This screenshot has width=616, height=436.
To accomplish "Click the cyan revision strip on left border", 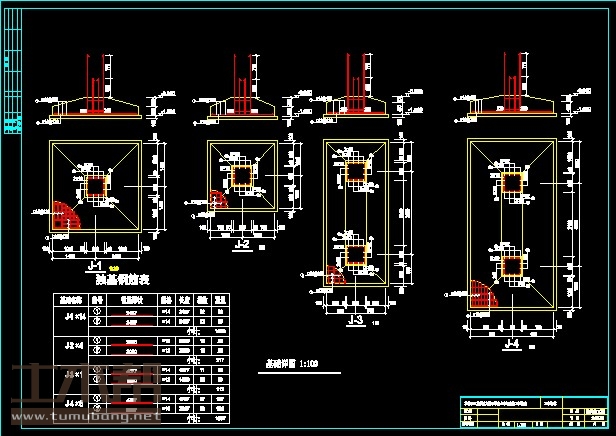I will point(13,127).
